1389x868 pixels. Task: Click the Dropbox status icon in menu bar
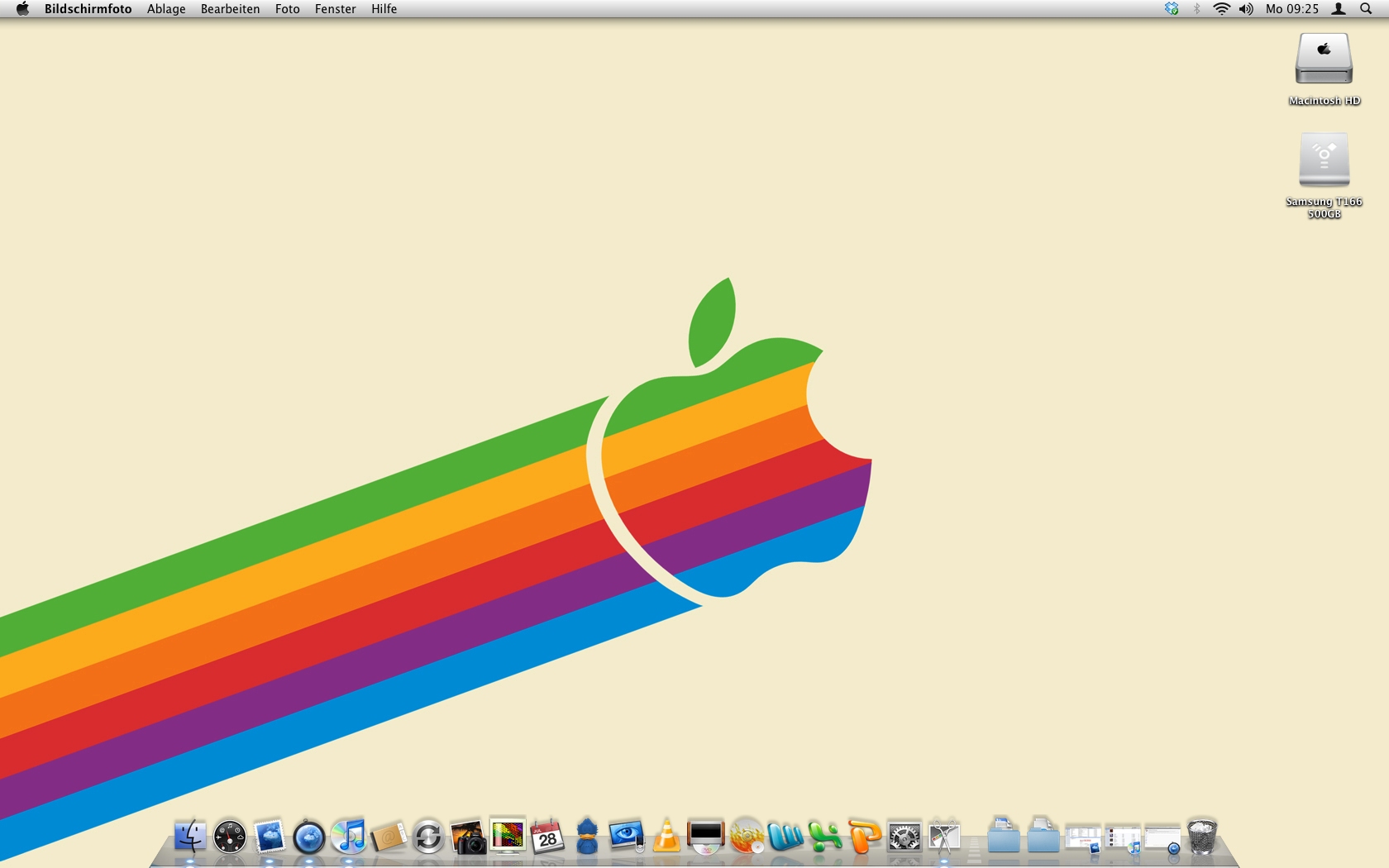point(1172,9)
